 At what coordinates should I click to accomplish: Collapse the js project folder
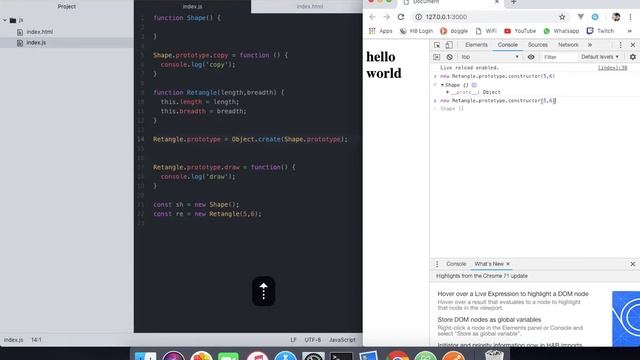5,20
